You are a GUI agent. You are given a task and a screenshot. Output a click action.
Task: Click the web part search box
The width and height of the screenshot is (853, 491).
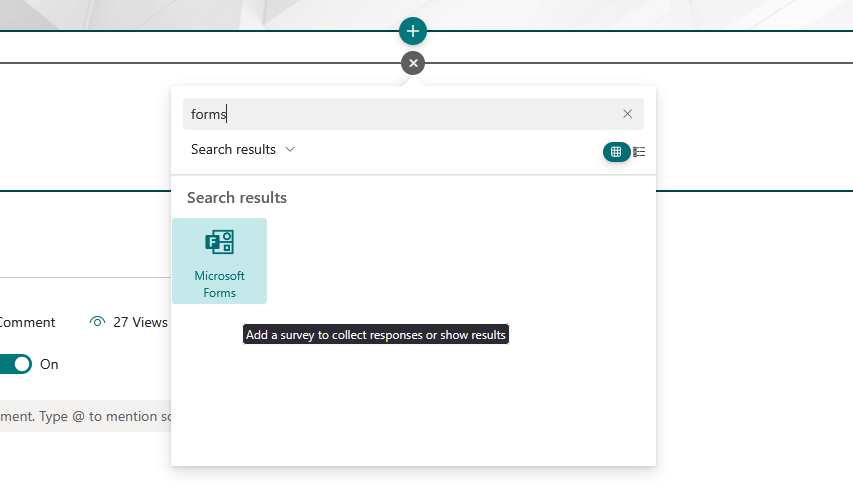(x=413, y=114)
